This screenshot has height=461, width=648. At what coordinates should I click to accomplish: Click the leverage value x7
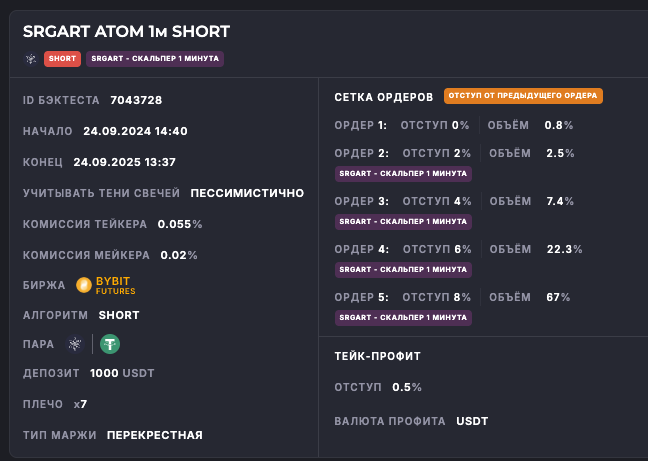pos(80,404)
